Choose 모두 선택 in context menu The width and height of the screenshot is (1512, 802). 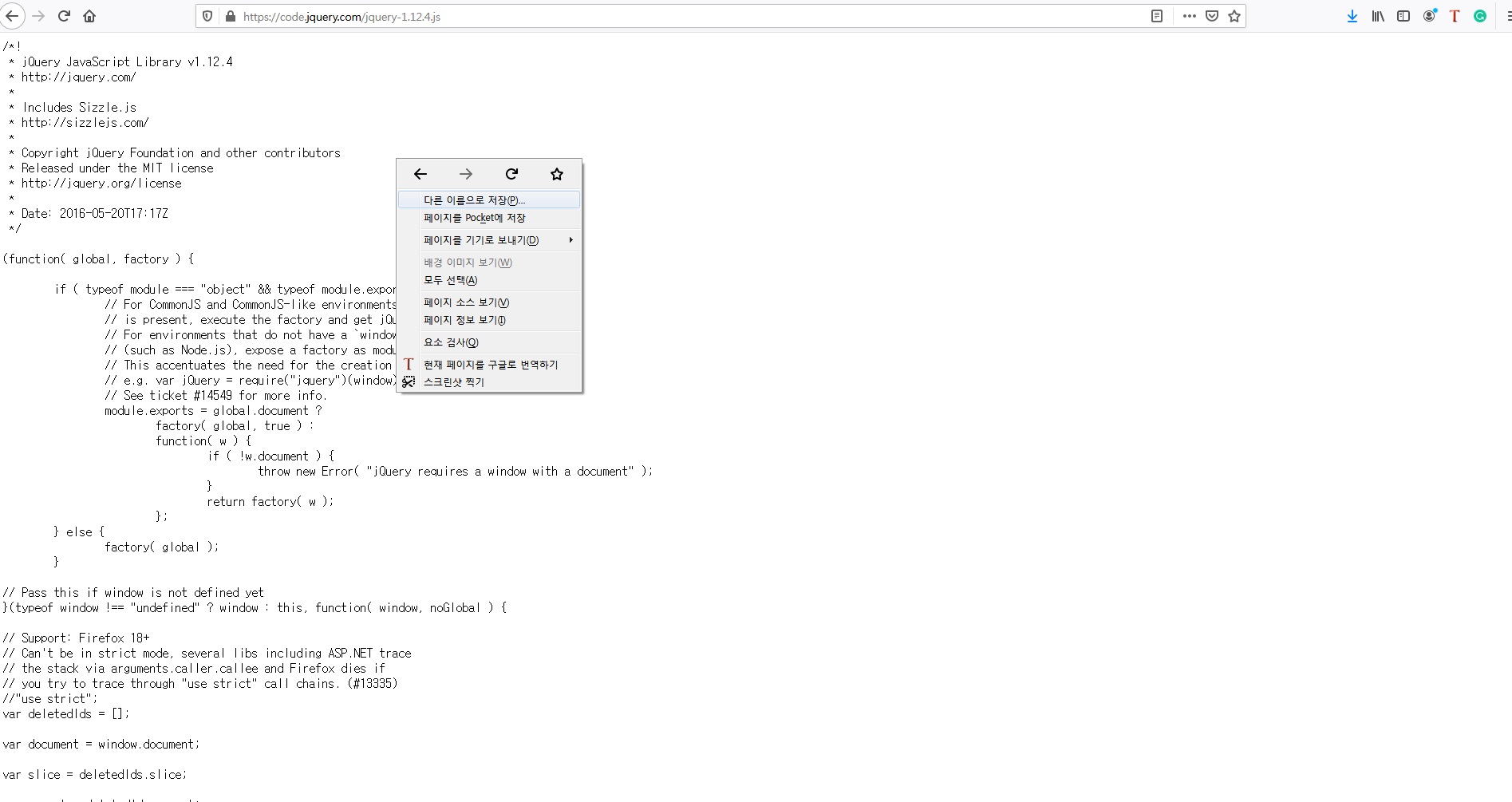489,280
